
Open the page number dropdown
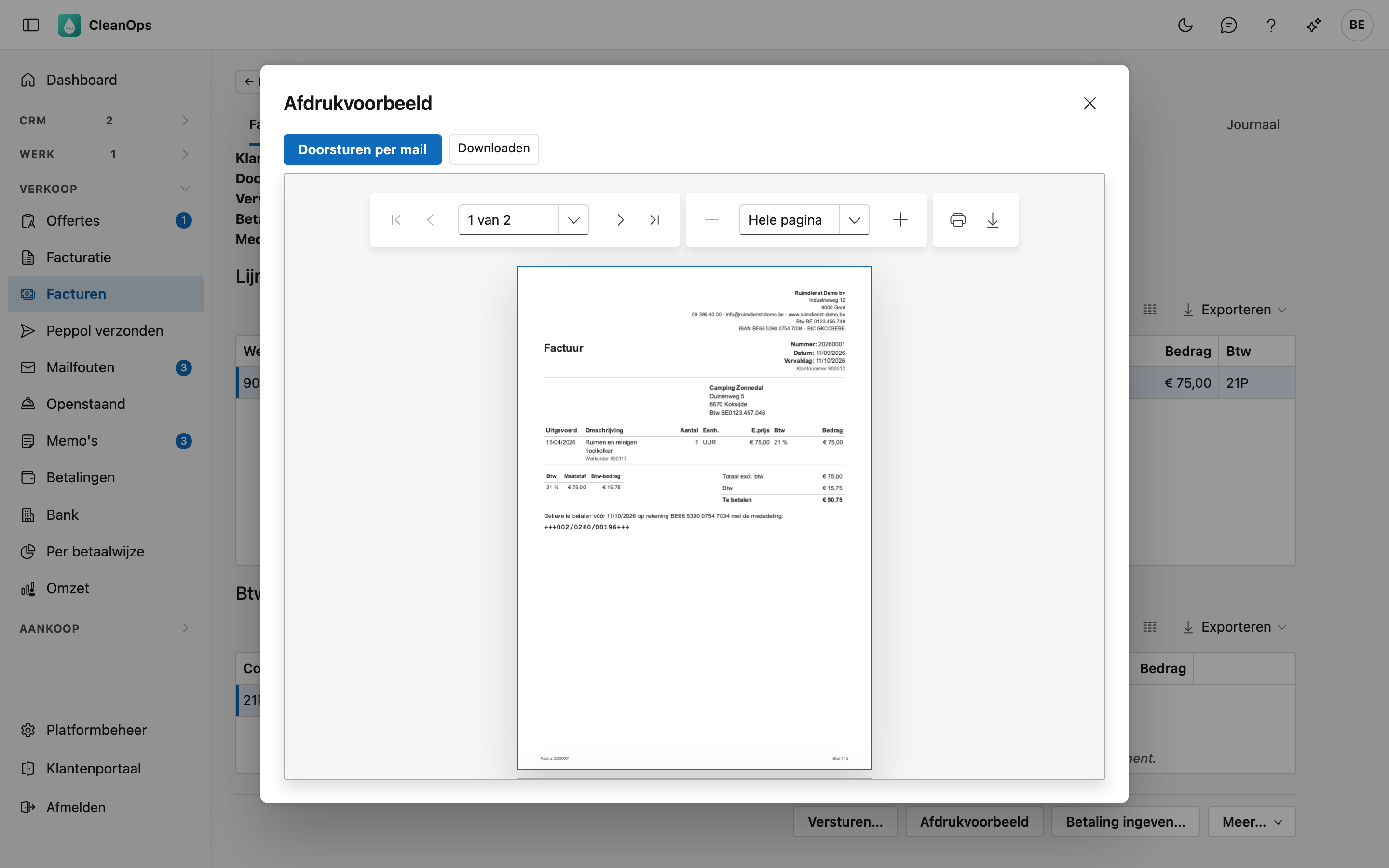573,220
